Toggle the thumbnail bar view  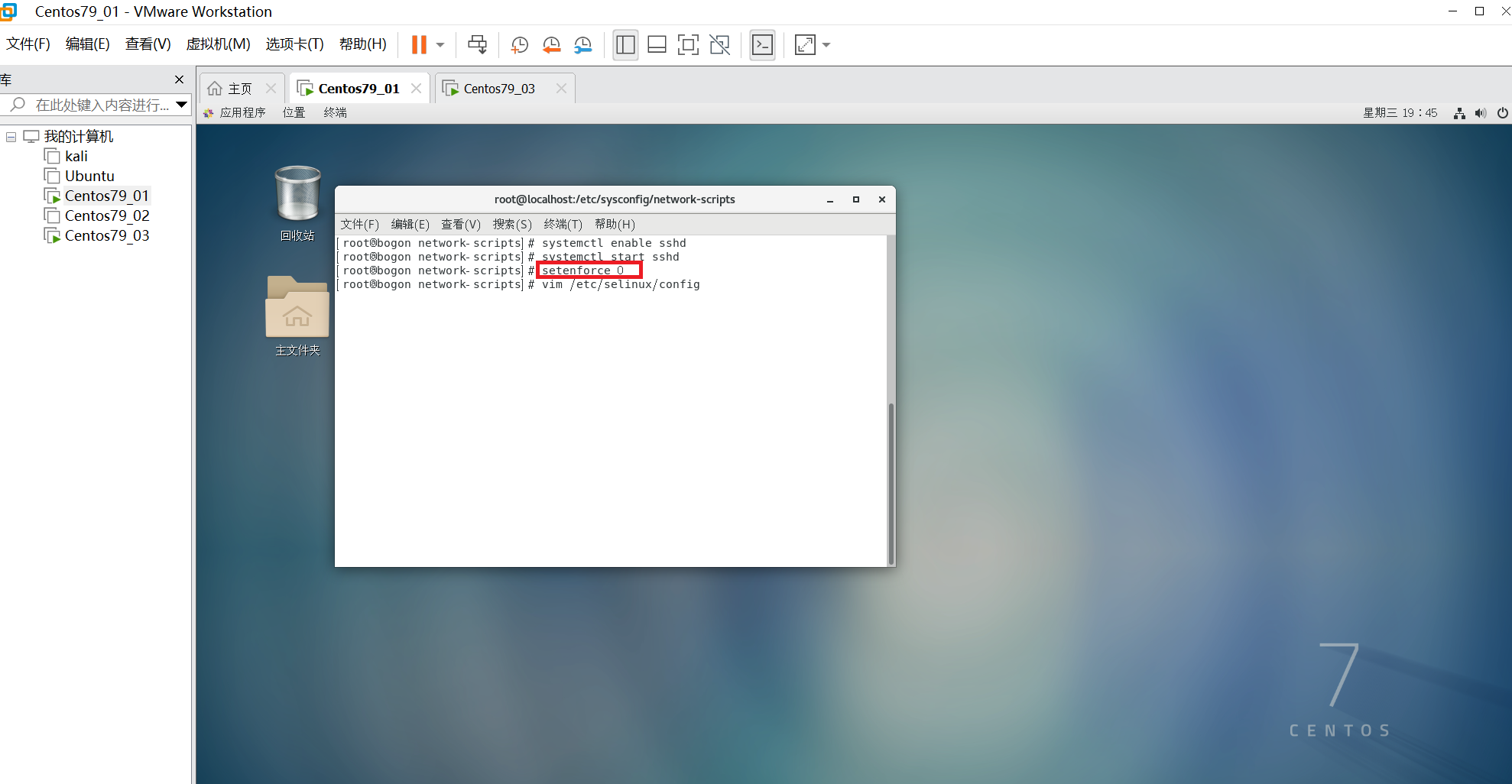(657, 45)
